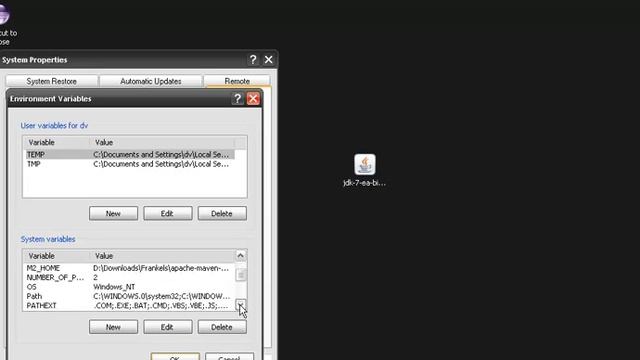Click New under user variables
The height and width of the screenshot is (360, 640).
(113, 213)
